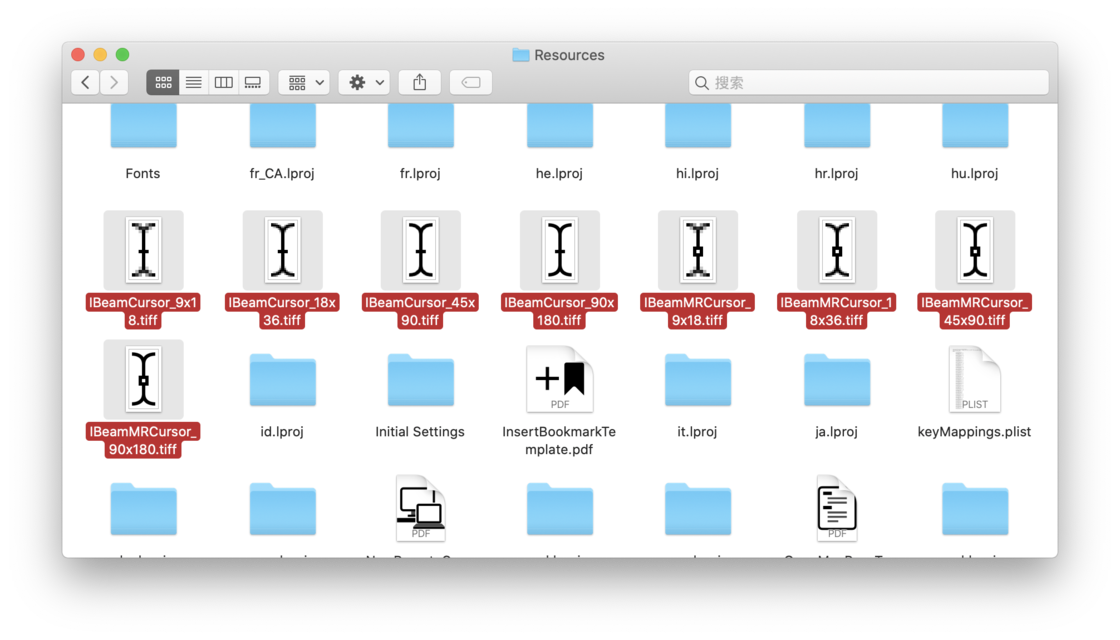The width and height of the screenshot is (1120, 640).
Task: Switch to list view
Action: point(194,83)
